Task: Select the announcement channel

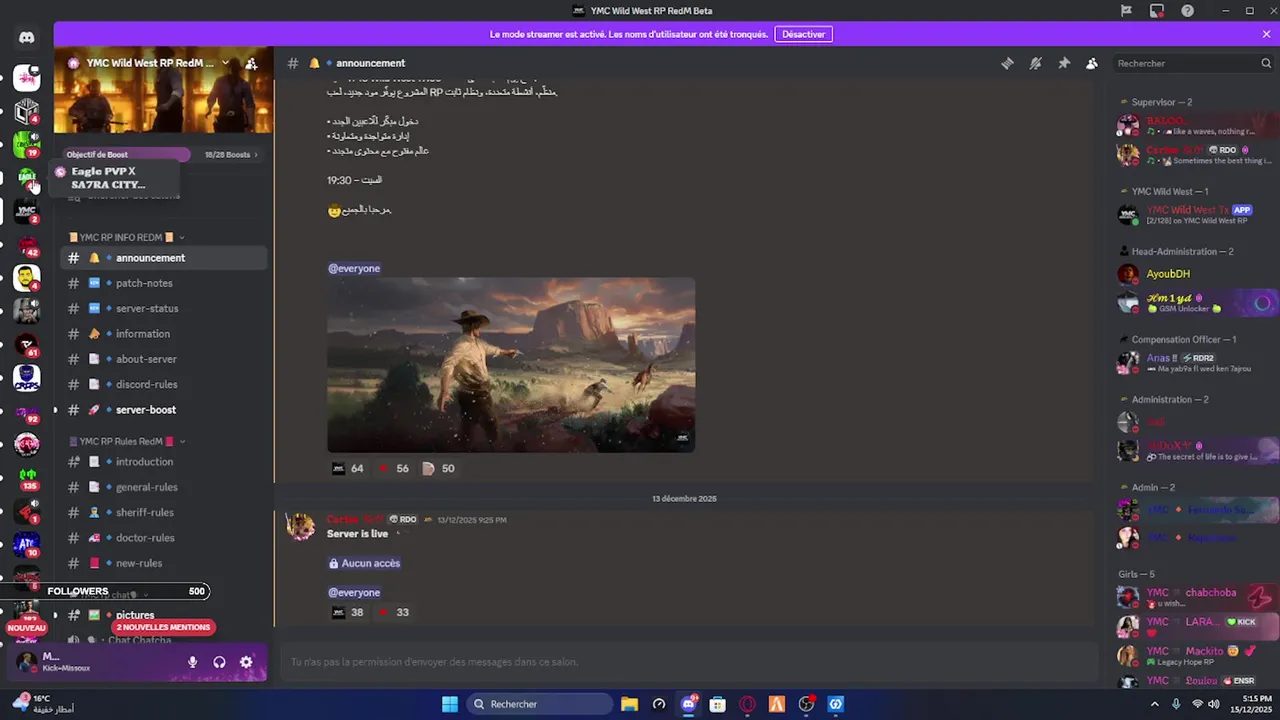Action: [163, 258]
